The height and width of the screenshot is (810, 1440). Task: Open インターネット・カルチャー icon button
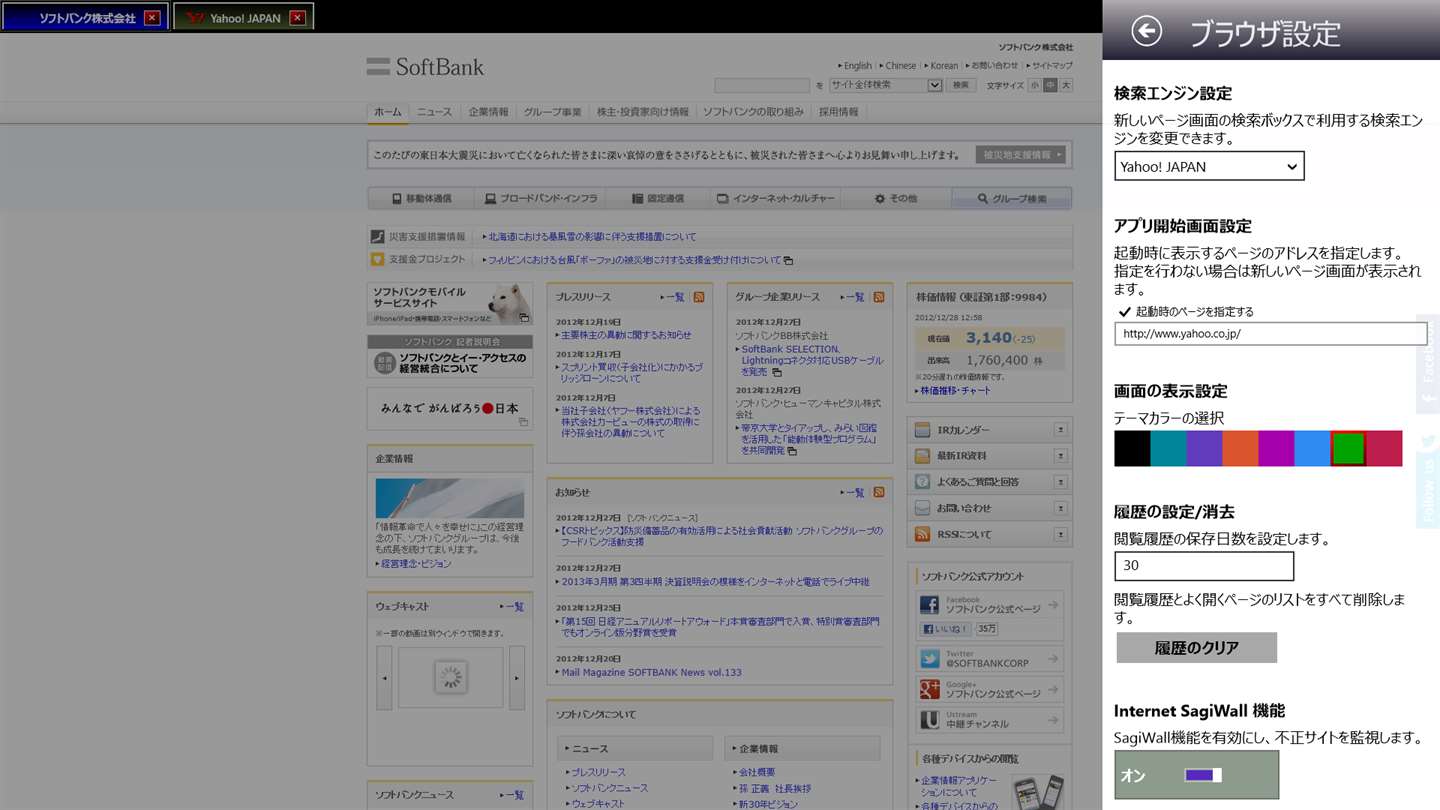point(775,198)
